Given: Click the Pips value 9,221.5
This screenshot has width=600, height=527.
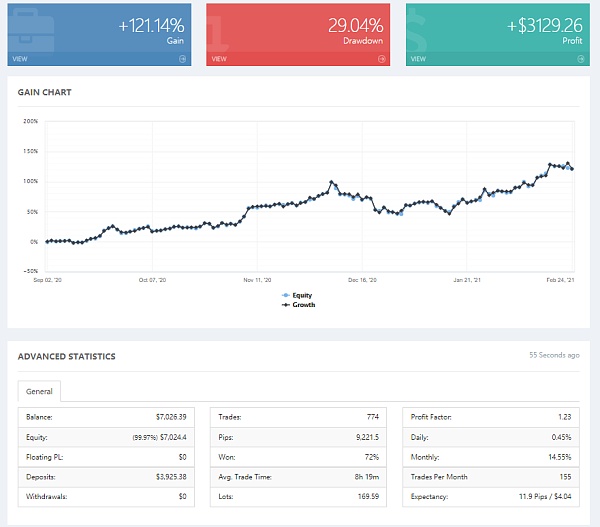Looking at the screenshot, I should coord(367,437).
